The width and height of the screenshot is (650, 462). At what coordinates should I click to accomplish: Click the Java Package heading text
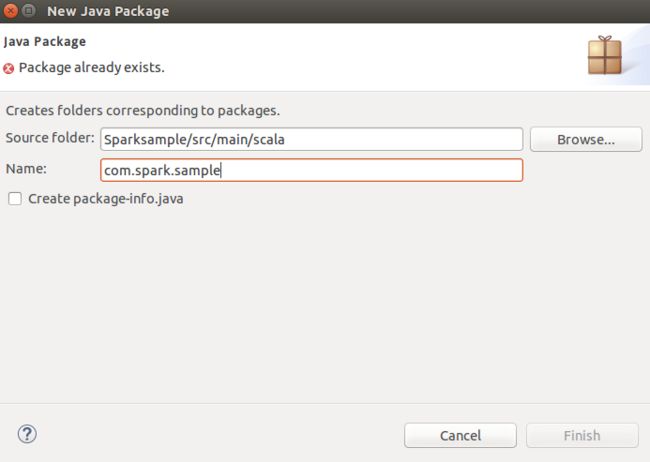45,41
